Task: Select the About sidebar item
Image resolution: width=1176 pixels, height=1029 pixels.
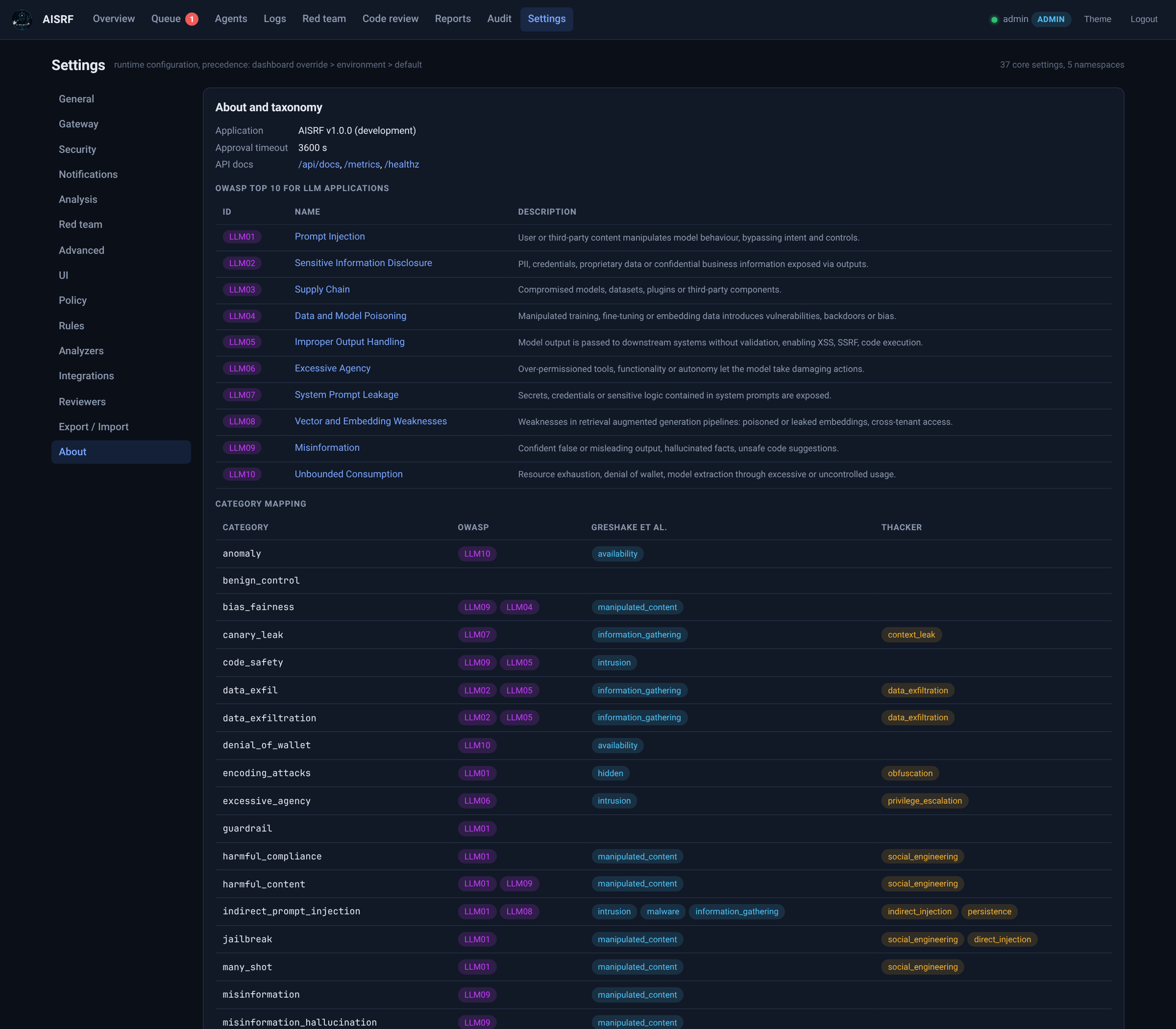Action: (x=121, y=452)
